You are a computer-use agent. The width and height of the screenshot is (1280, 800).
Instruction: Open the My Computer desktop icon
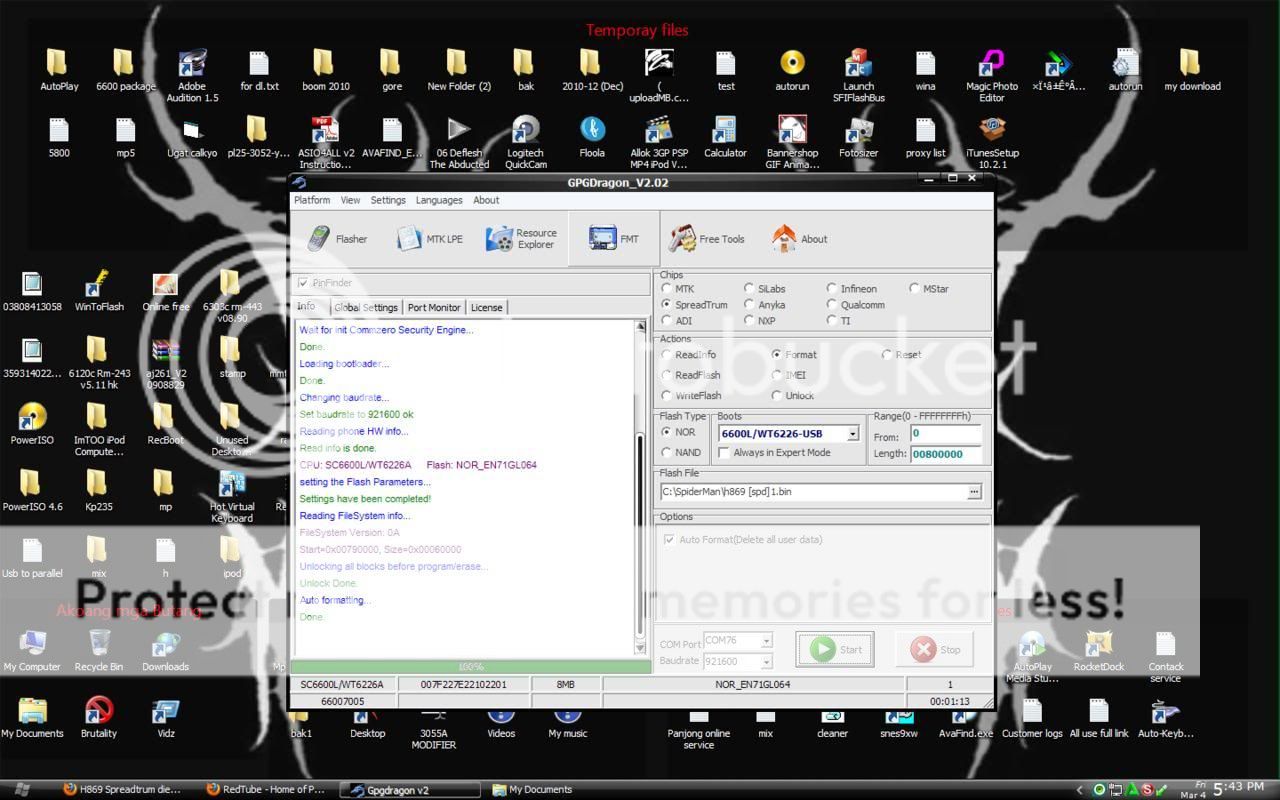[32, 650]
